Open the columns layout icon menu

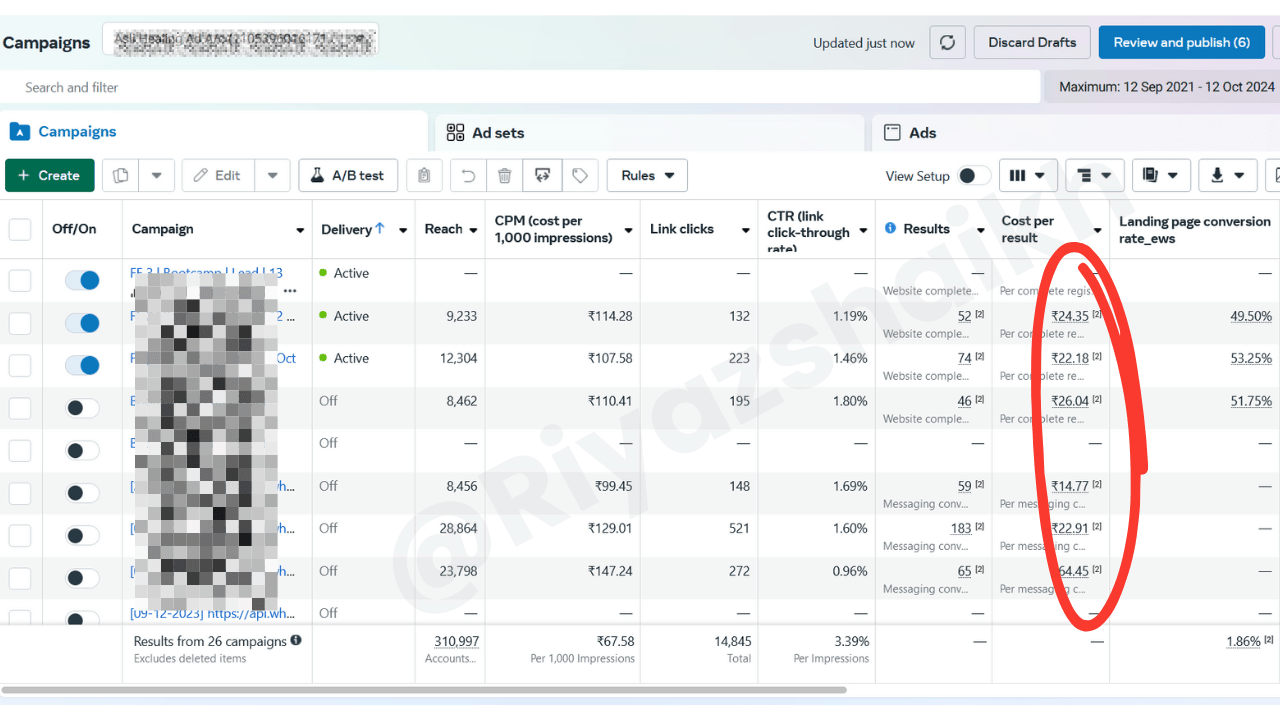click(x=1027, y=176)
